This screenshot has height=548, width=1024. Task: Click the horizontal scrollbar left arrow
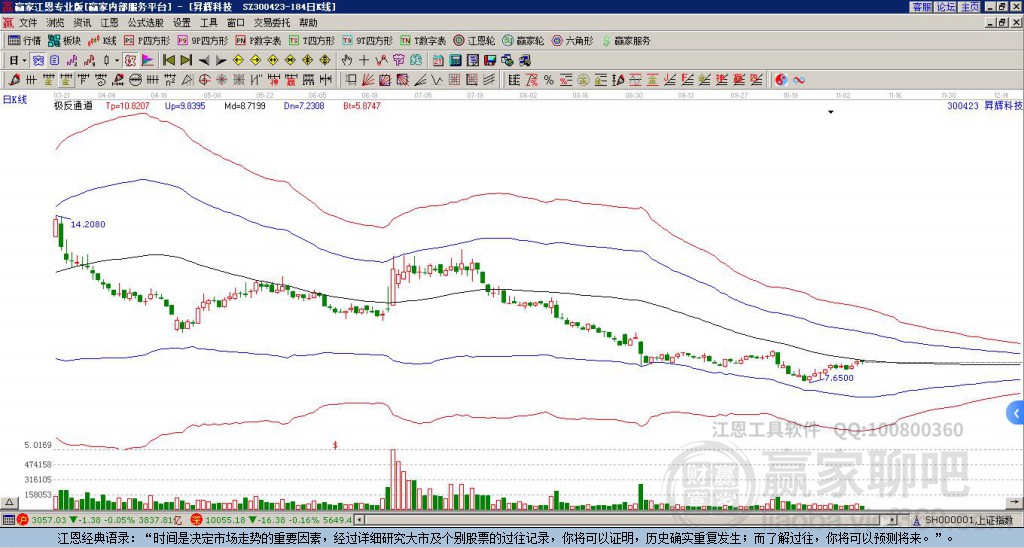pyautogui.click(x=360, y=520)
